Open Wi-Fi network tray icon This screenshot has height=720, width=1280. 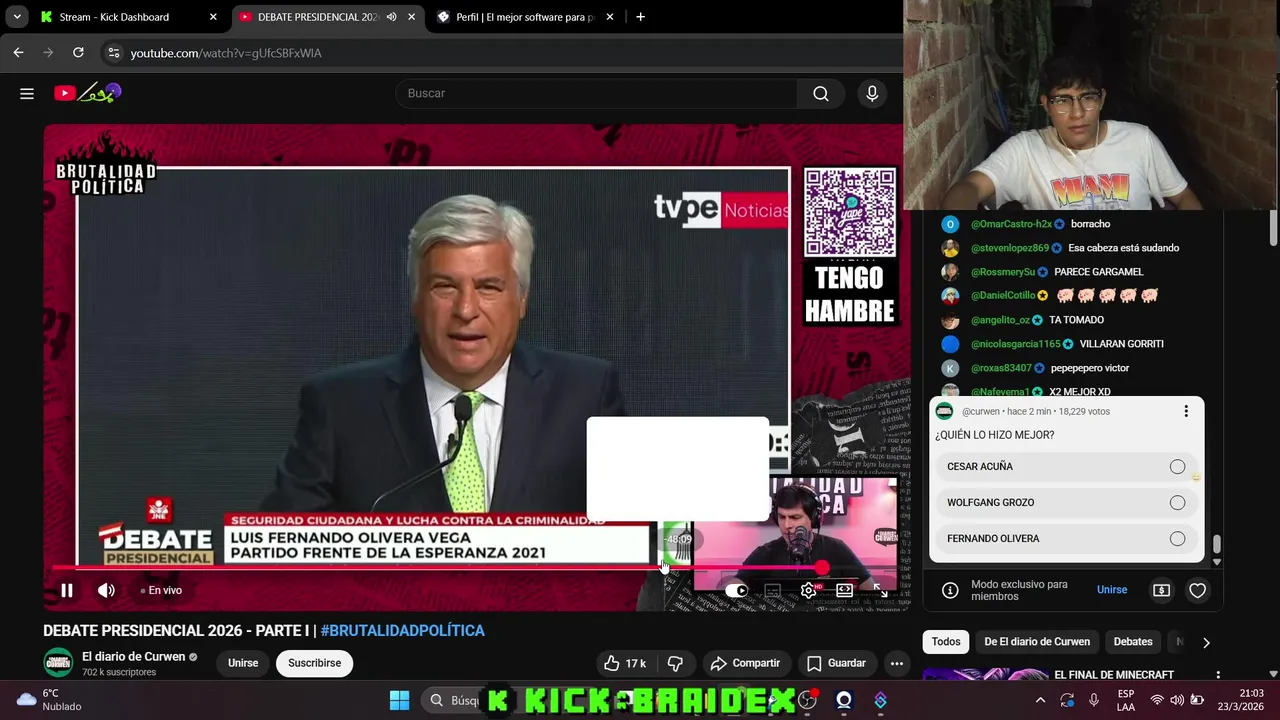pyautogui.click(x=1157, y=700)
